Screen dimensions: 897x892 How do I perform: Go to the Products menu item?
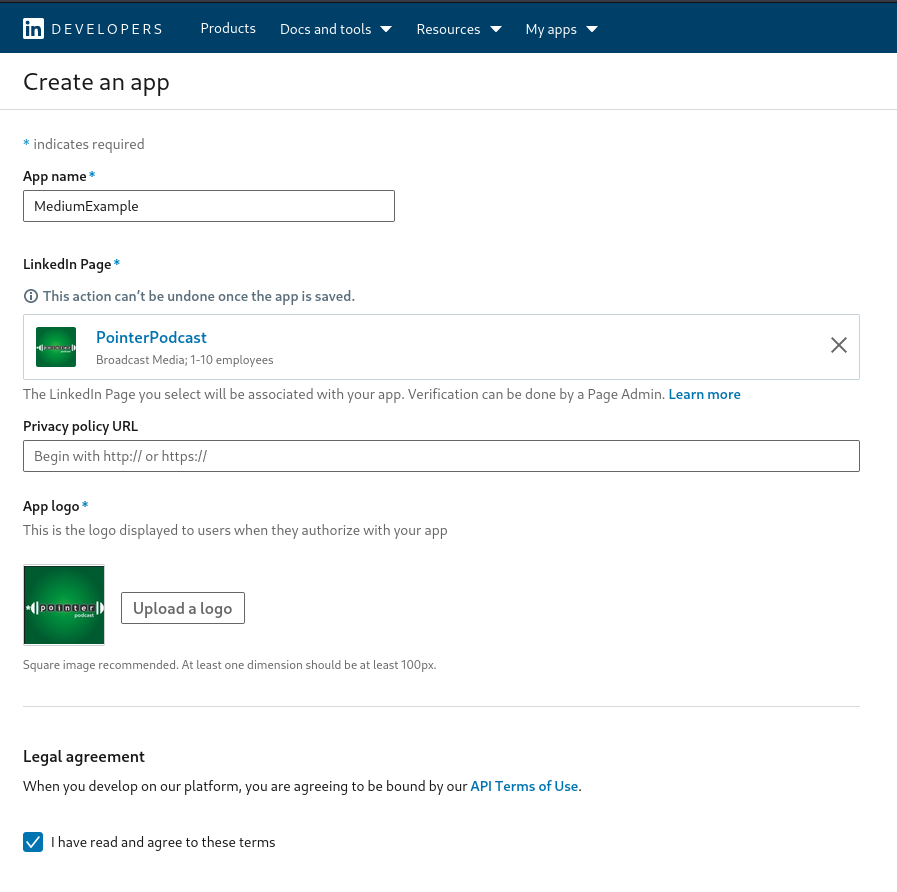(x=228, y=28)
